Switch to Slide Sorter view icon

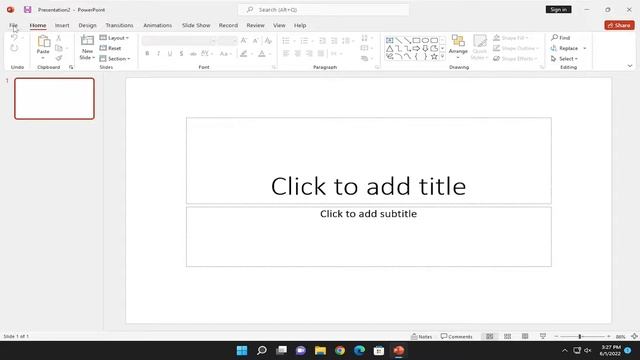point(507,336)
